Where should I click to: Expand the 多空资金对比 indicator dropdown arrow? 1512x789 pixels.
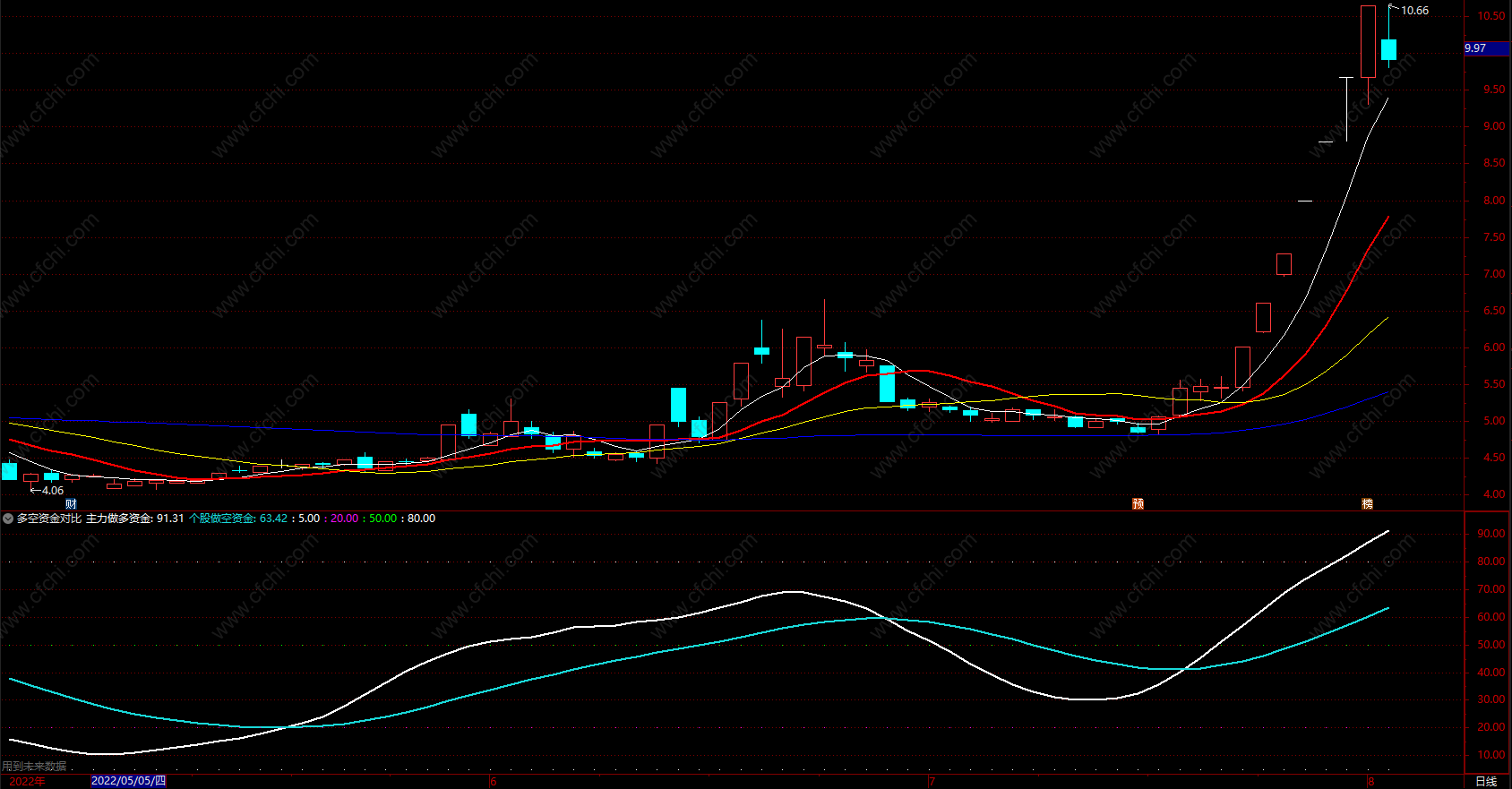[x=8, y=519]
